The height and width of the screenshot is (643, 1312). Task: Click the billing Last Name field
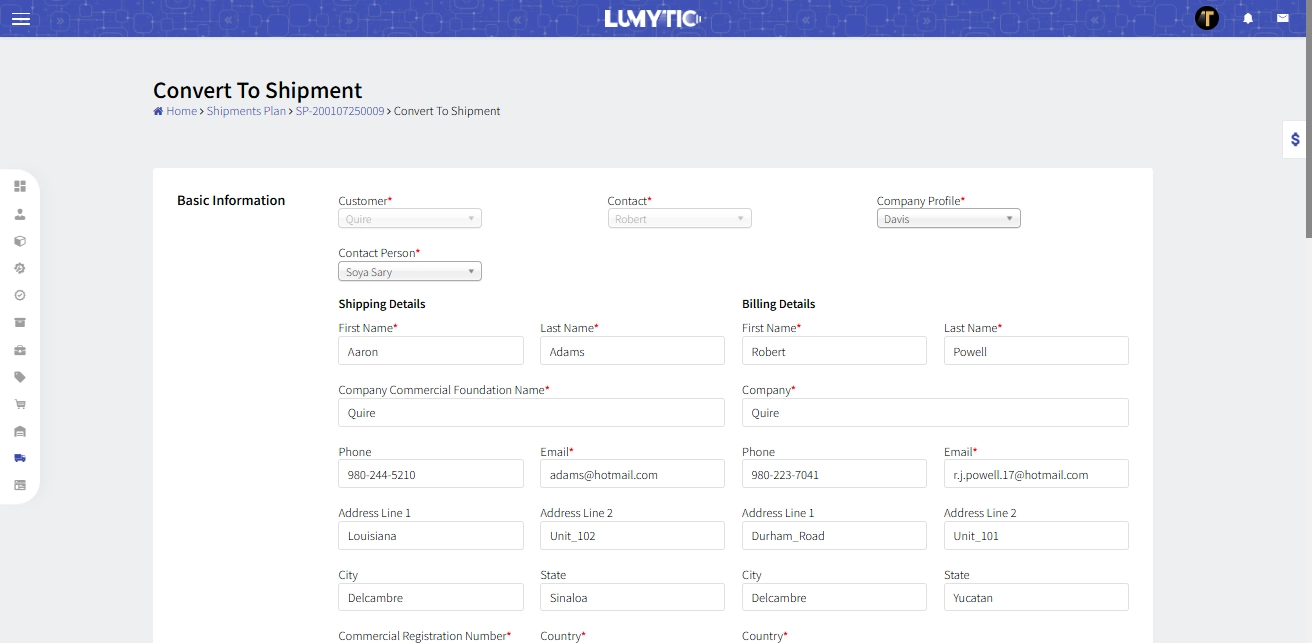point(1036,352)
